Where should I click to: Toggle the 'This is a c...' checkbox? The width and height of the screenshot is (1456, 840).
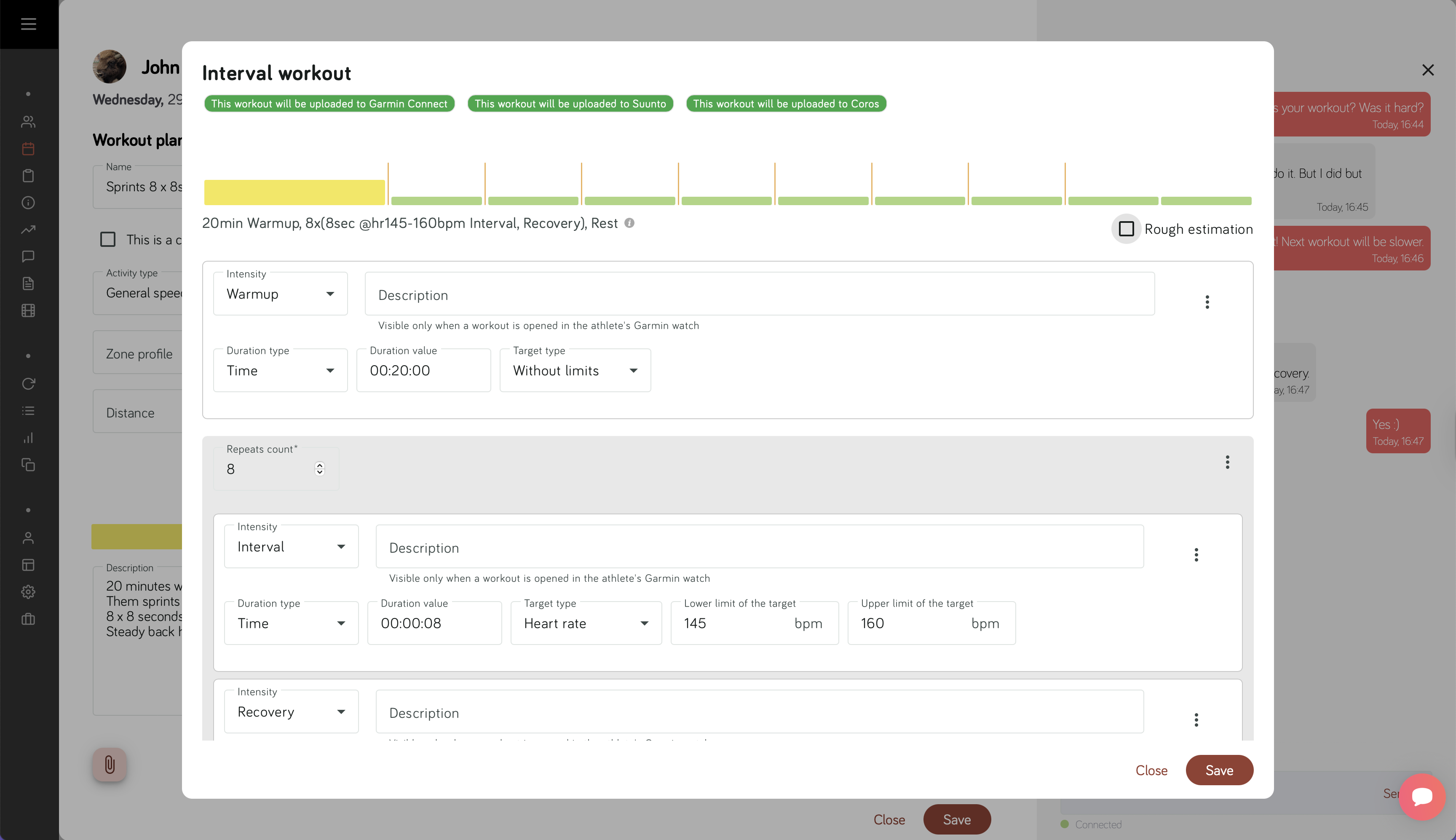[108, 239]
